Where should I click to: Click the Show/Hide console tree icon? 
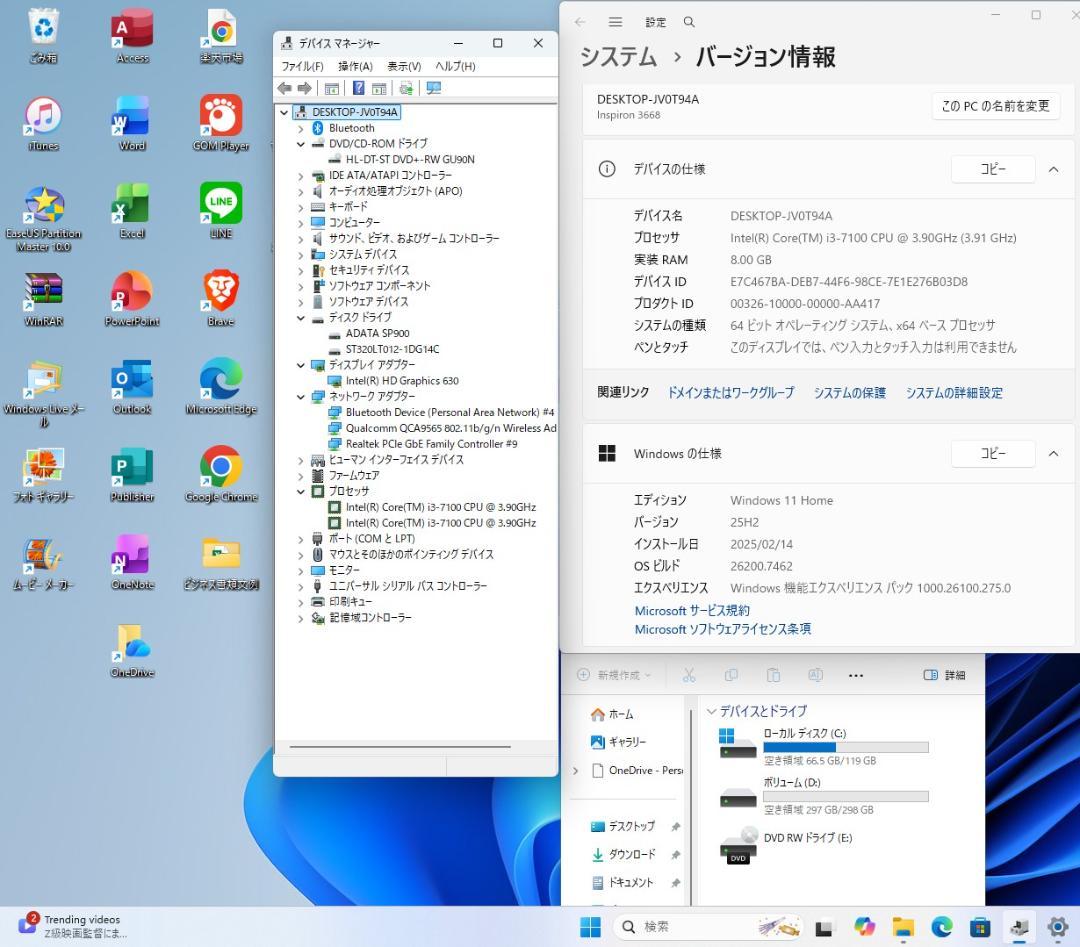click(333, 88)
